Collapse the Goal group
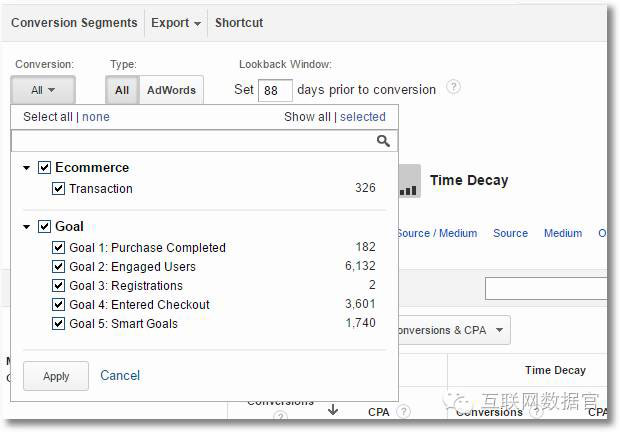Viewport: 620px width, 432px height. 28,227
